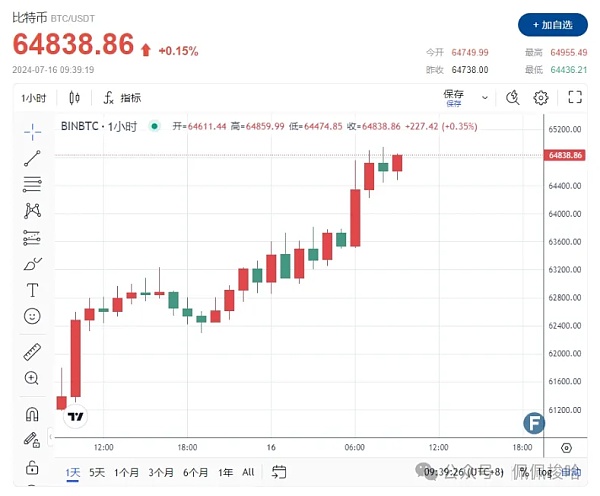Open the text annotation tool
This screenshot has height=496, width=600.
[32, 290]
